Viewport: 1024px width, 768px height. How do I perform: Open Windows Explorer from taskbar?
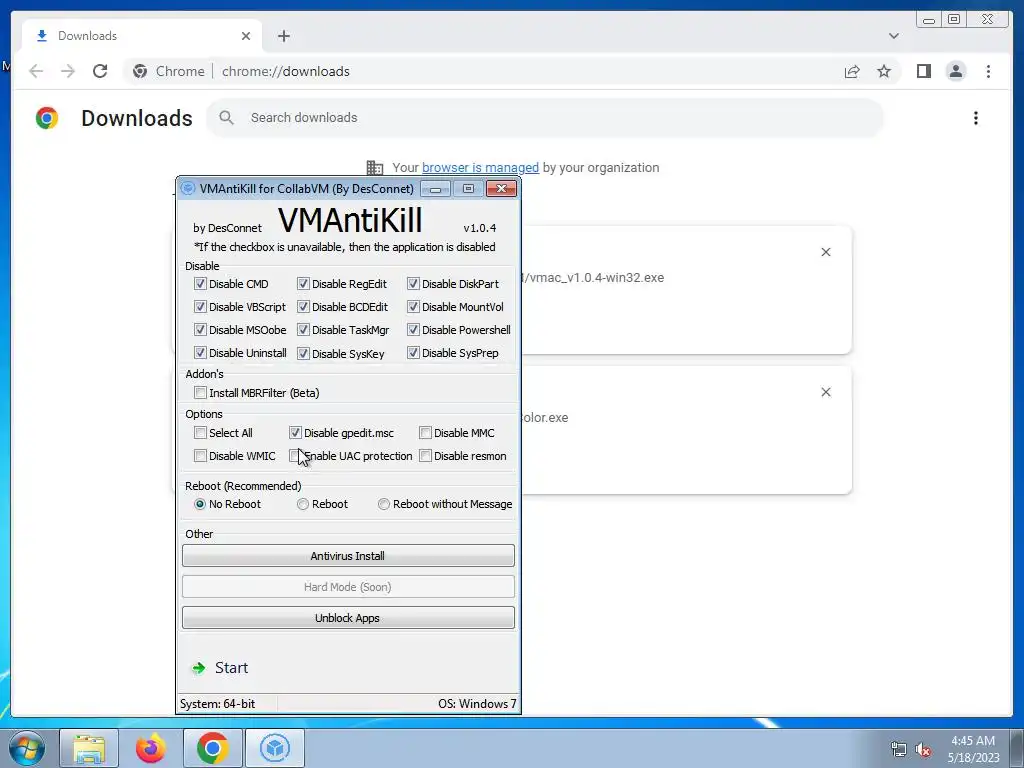pos(89,748)
